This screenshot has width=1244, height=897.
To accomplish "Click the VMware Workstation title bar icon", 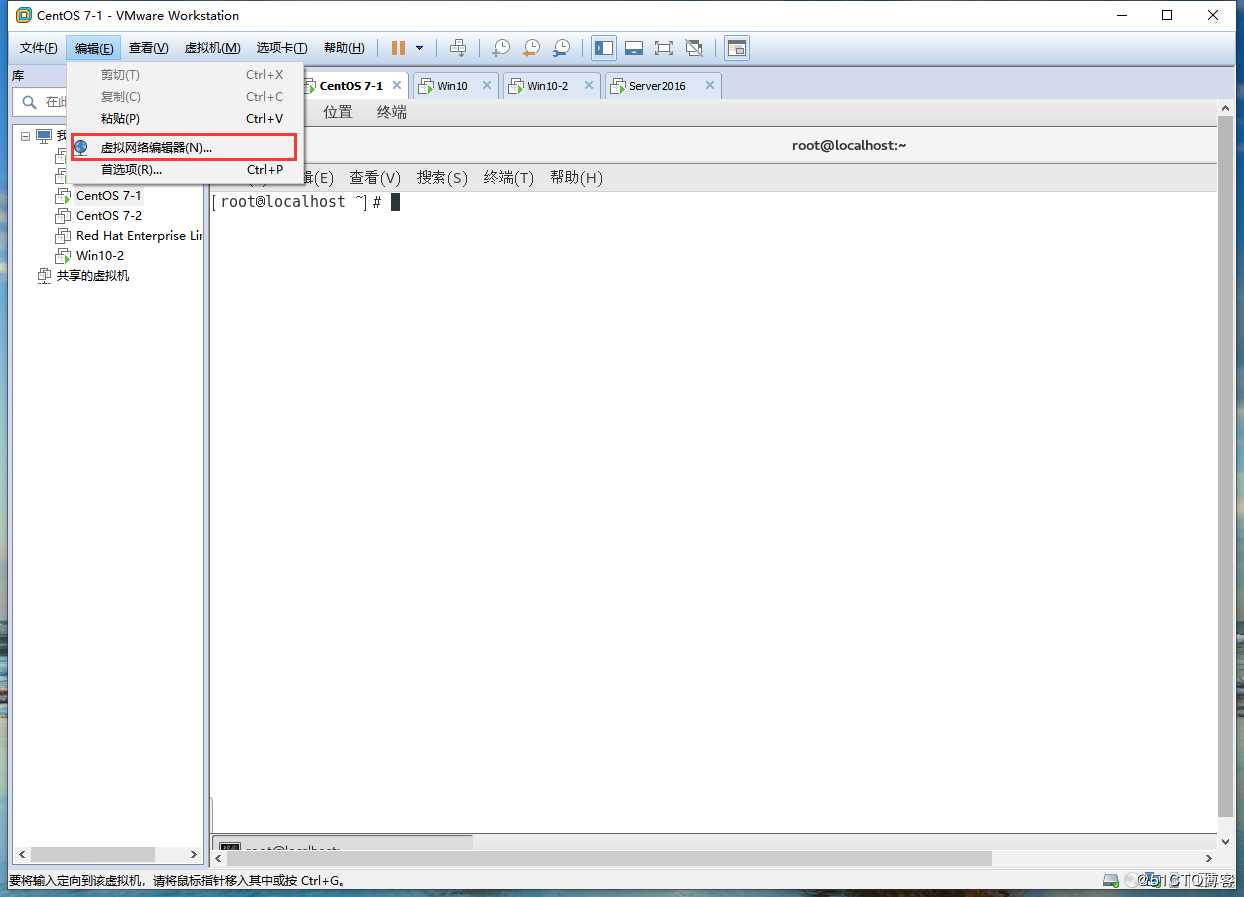I will (x=24, y=15).
